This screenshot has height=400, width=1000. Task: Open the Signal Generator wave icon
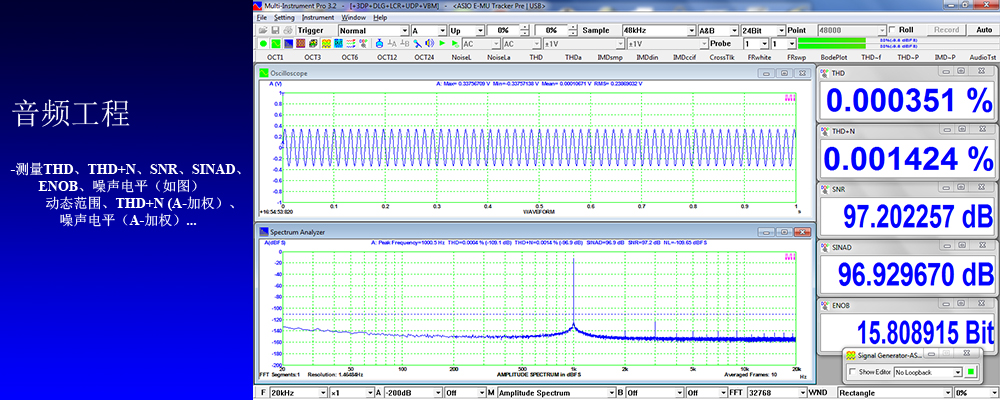click(326, 43)
